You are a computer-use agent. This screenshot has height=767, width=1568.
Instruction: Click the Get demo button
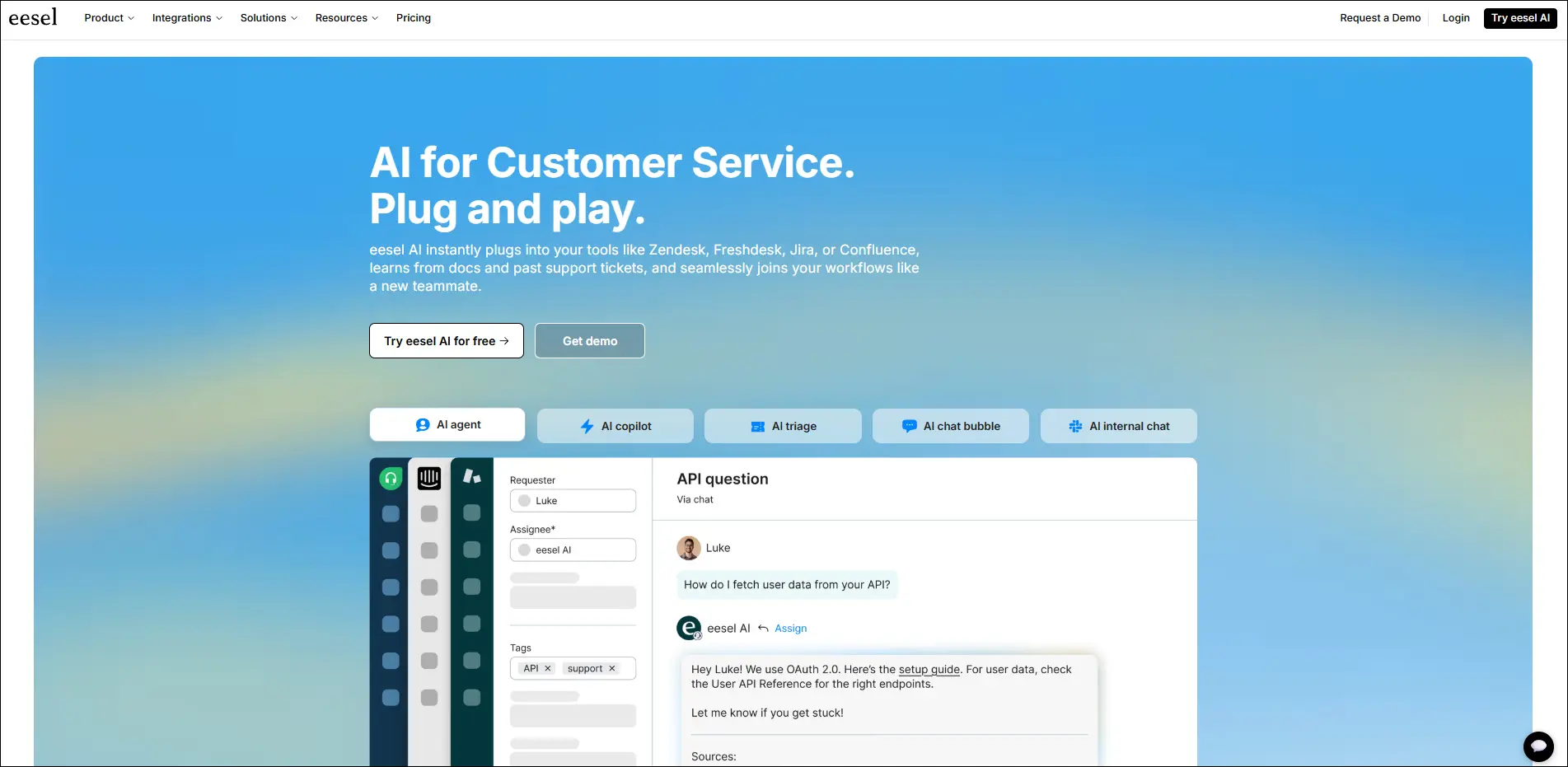pyautogui.click(x=589, y=340)
